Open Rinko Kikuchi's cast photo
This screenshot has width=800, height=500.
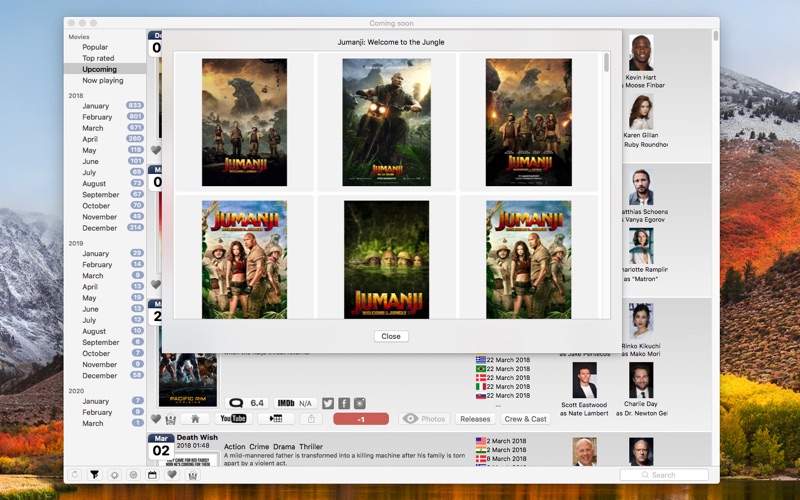(641, 321)
